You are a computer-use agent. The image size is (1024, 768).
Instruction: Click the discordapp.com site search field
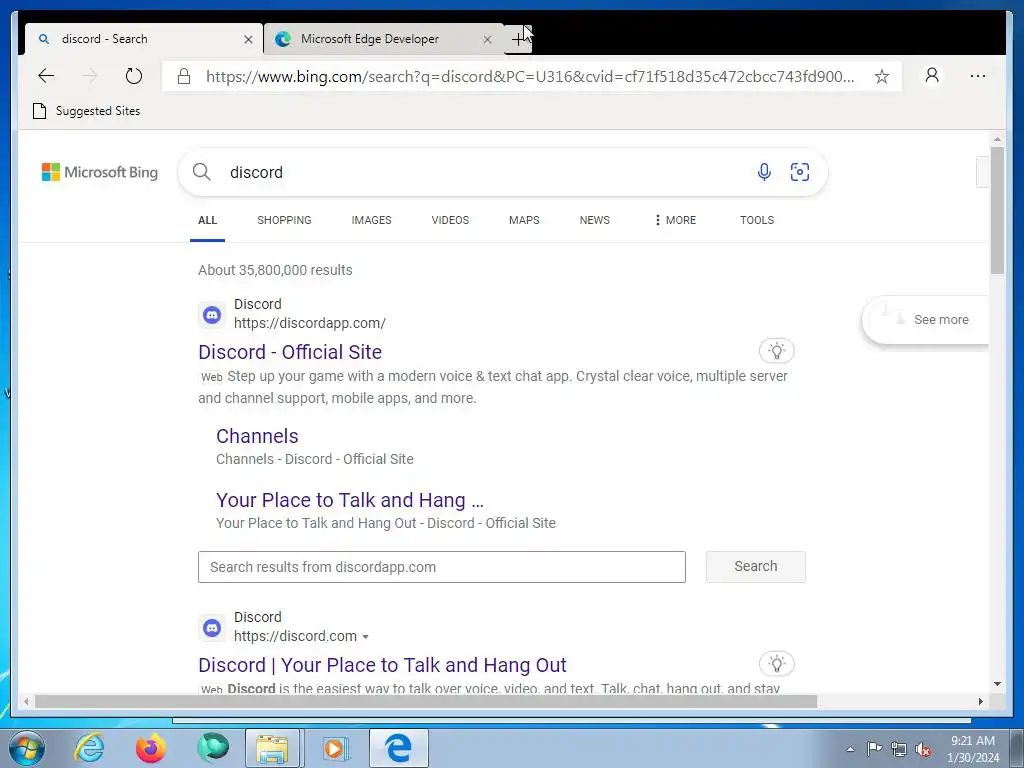[x=442, y=567]
